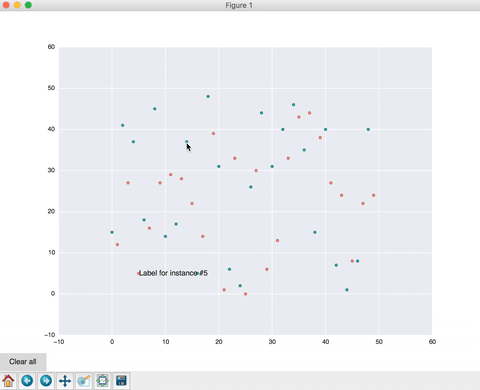The image size is (480, 390).
Task: Go forward to next view
Action: point(46,380)
